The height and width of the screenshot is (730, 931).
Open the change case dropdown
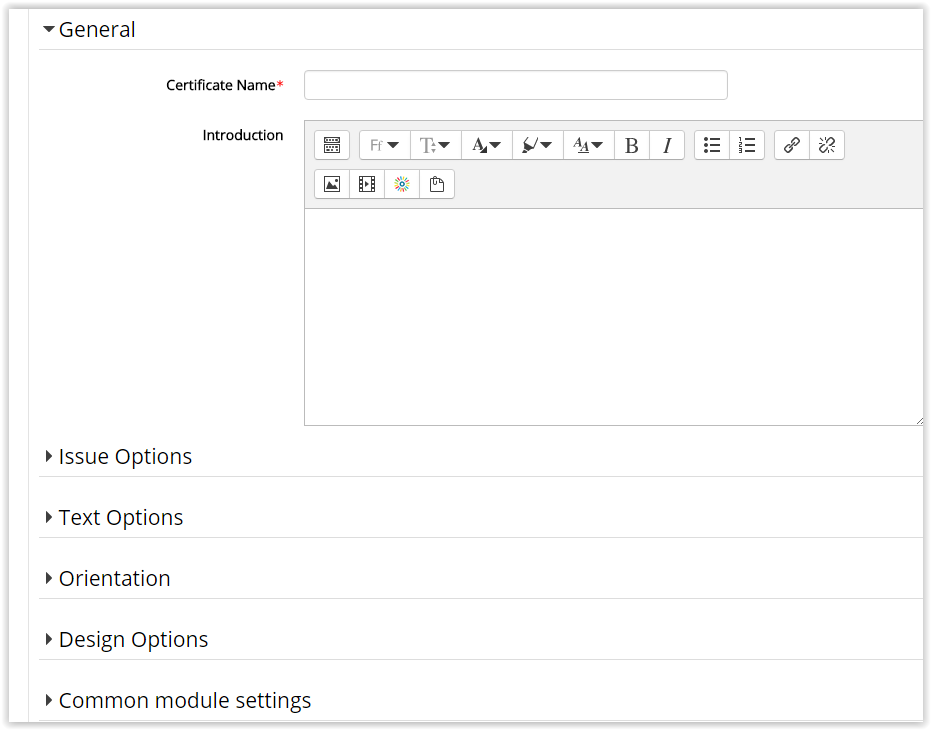click(x=588, y=145)
